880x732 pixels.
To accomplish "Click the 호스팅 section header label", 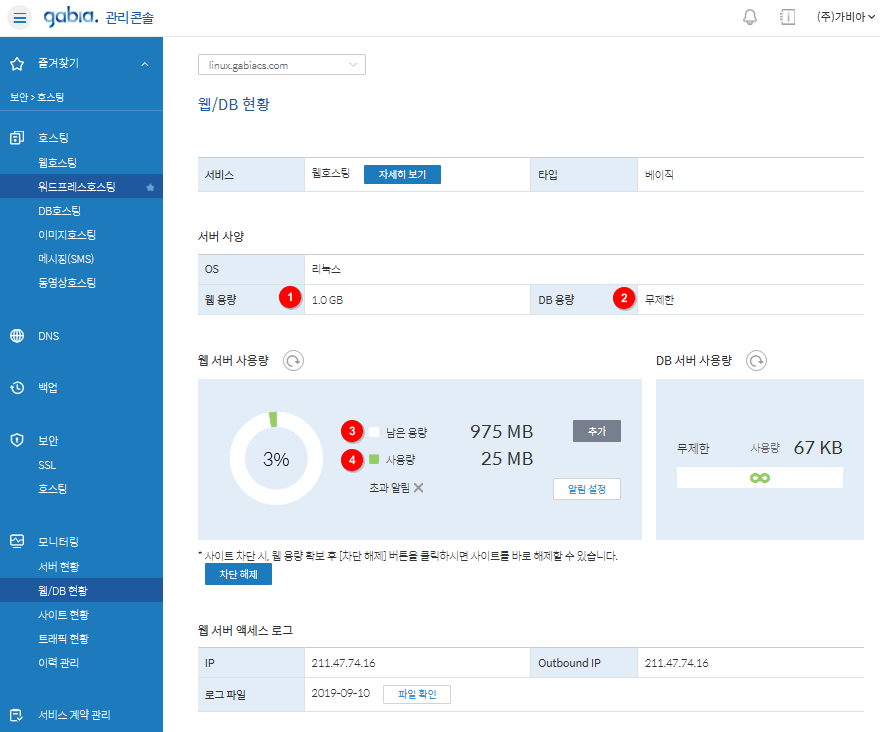I will coord(53,138).
